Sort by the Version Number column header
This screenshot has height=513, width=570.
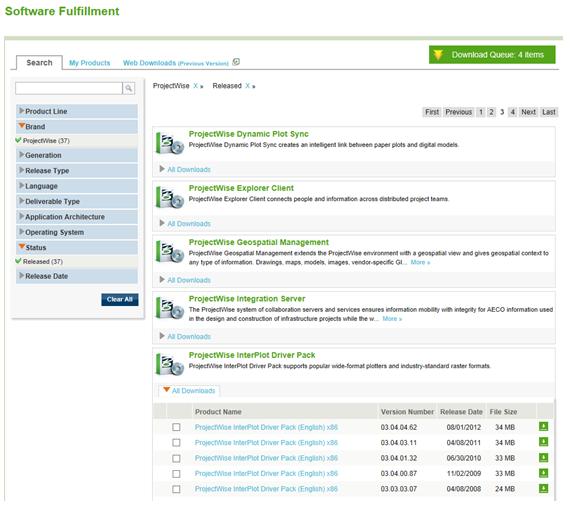coord(407,412)
